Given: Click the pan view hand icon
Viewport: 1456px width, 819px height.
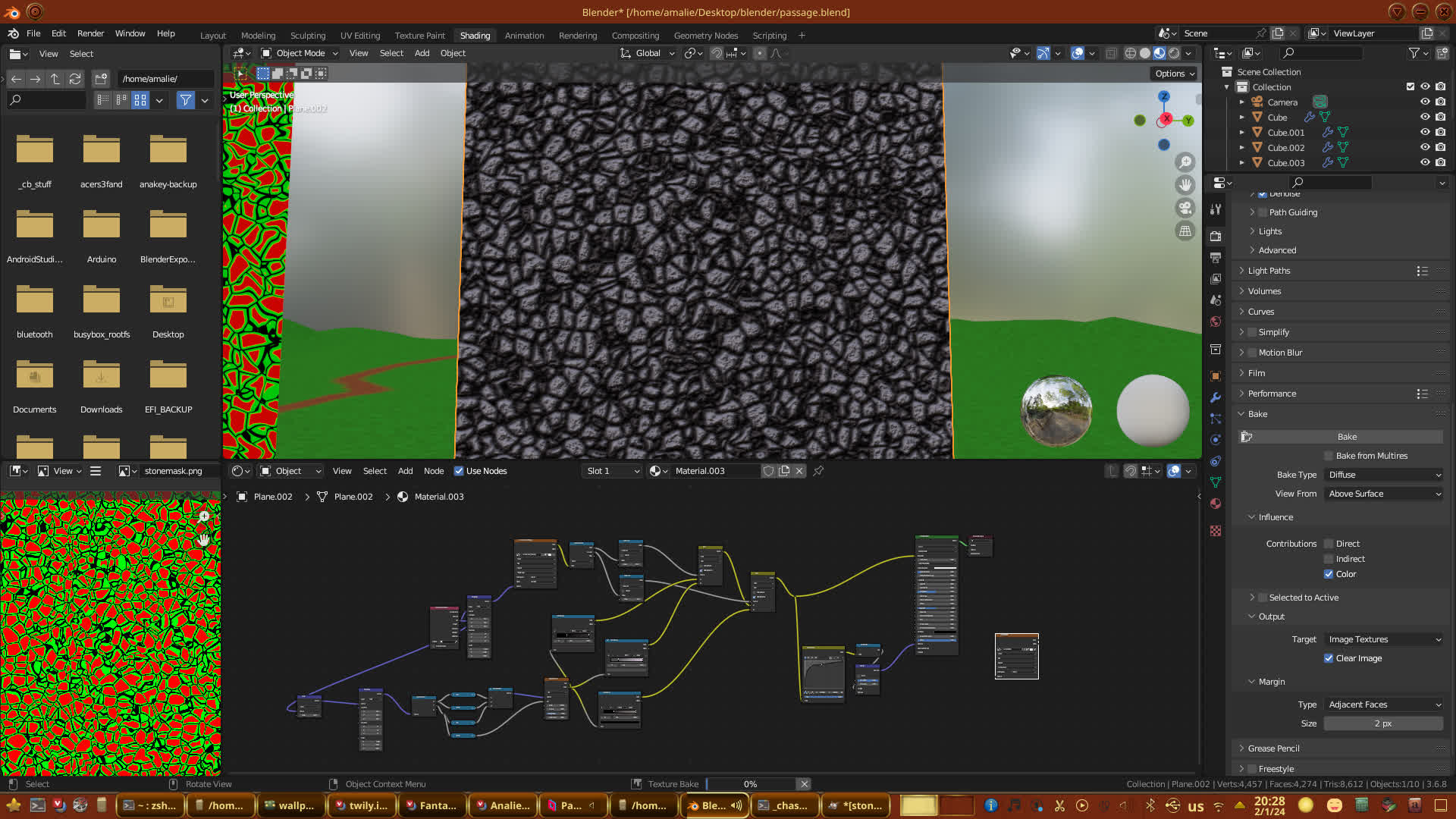Looking at the screenshot, I should click(1185, 185).
